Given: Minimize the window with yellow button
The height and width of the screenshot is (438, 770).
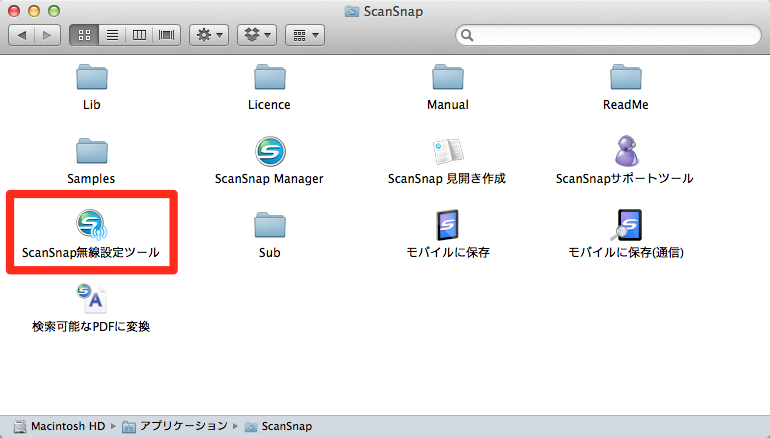Looking at the screenshot, I should tap(34, 11).
